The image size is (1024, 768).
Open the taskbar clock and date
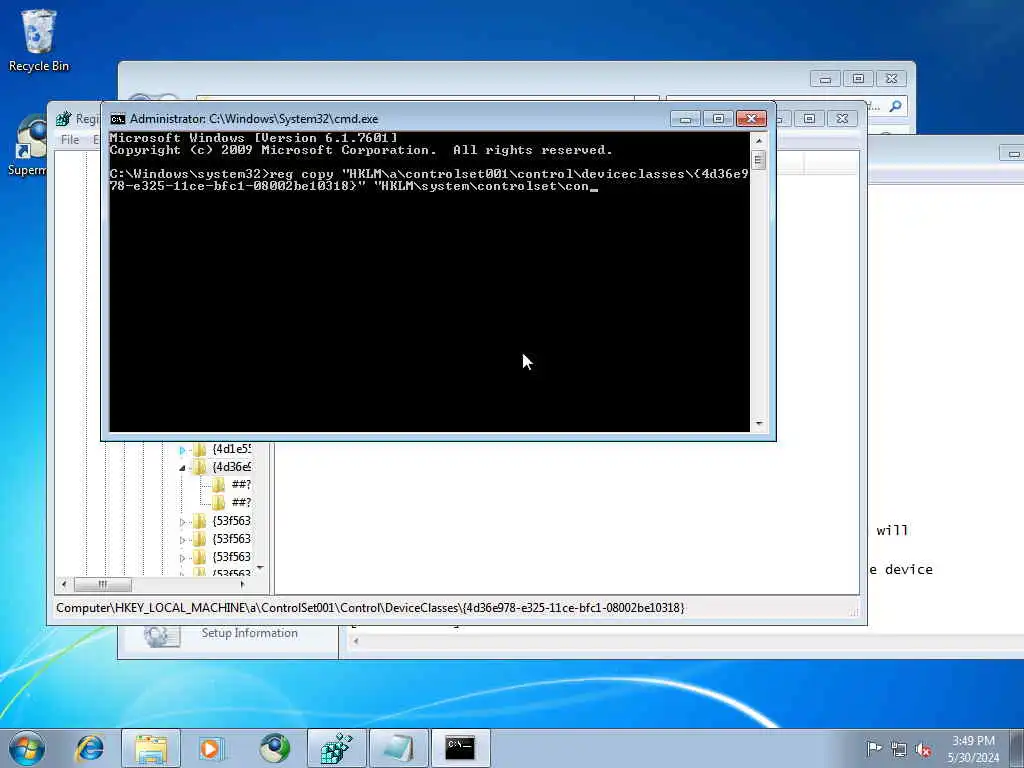coord(973,749)
